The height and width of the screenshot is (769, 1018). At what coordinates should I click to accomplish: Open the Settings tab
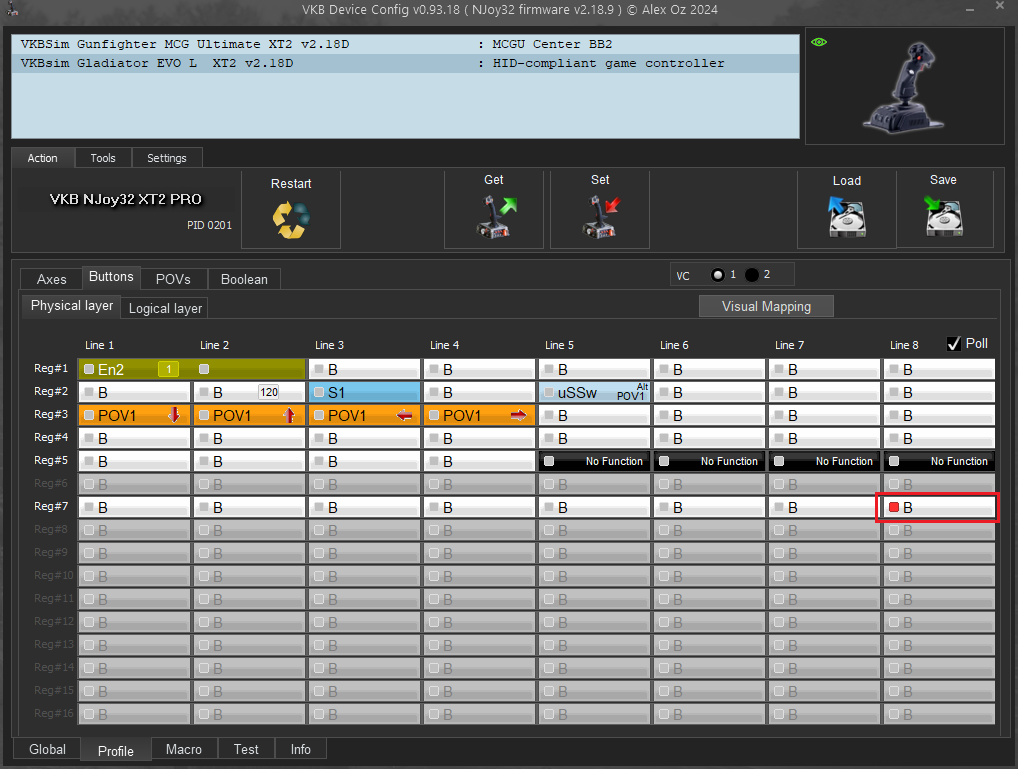167,158
